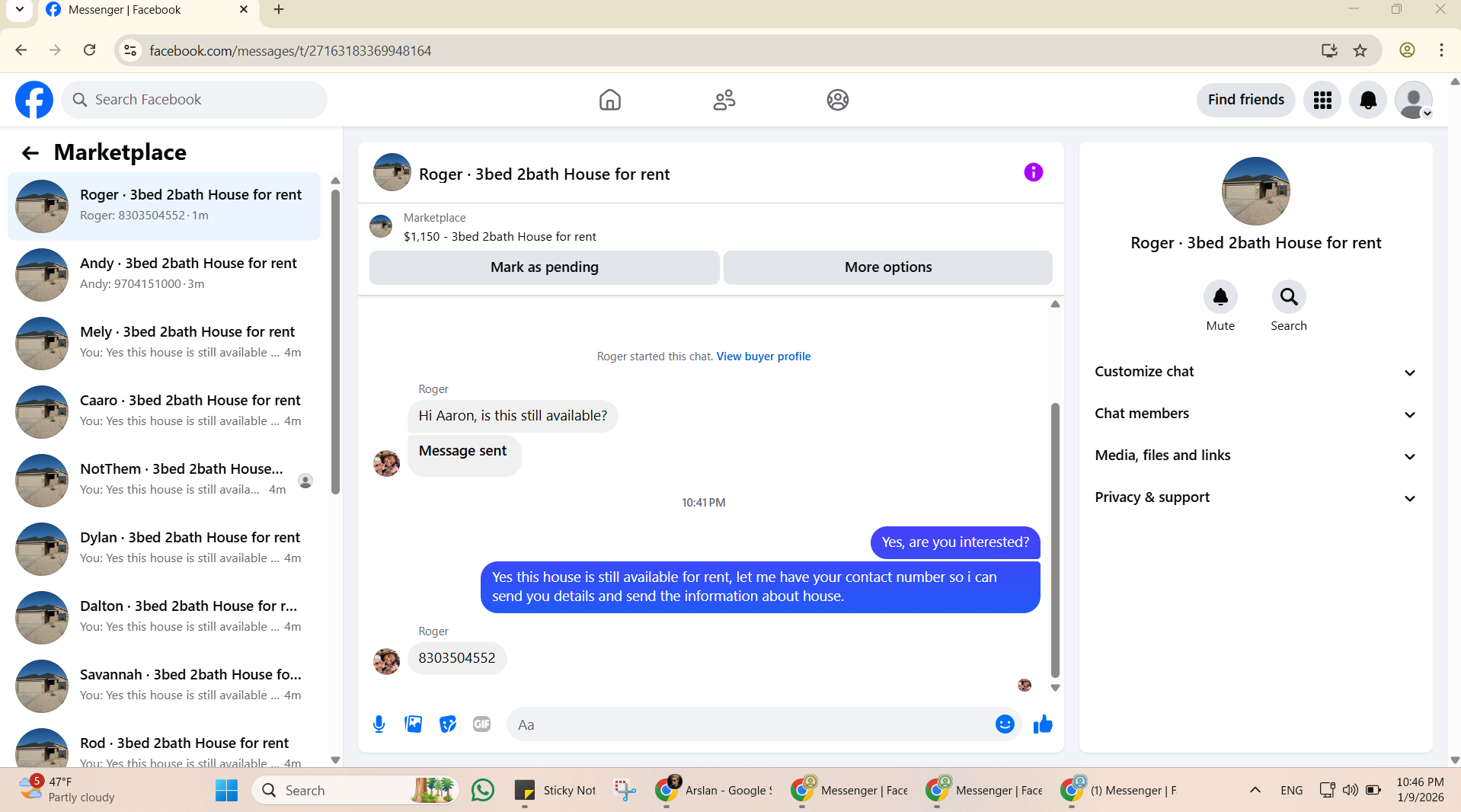Select the Messenger | Facebook browser tab
The image size is (1461, 812).
pyautogui.click(x=147, y=11)
